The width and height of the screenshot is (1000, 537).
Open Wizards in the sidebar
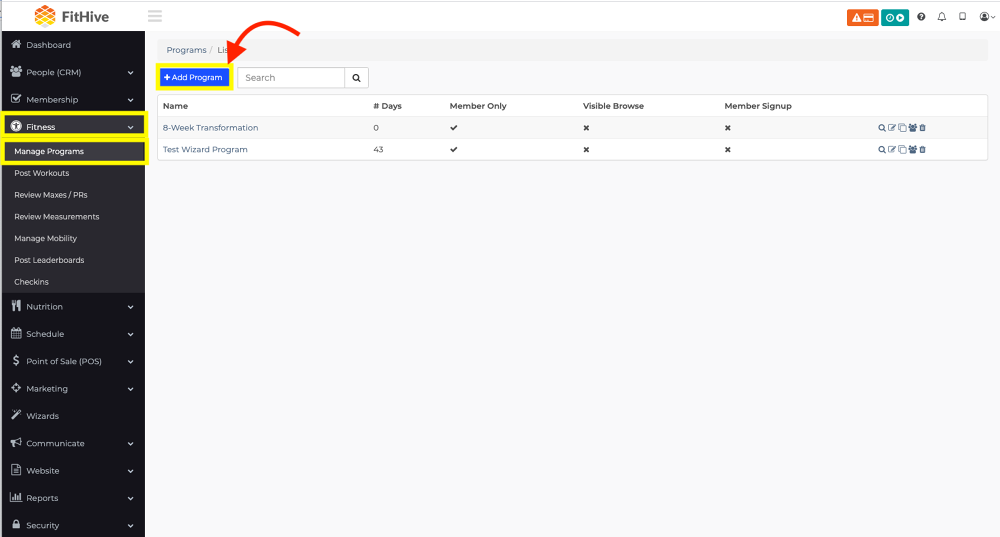tap(73, 416)
